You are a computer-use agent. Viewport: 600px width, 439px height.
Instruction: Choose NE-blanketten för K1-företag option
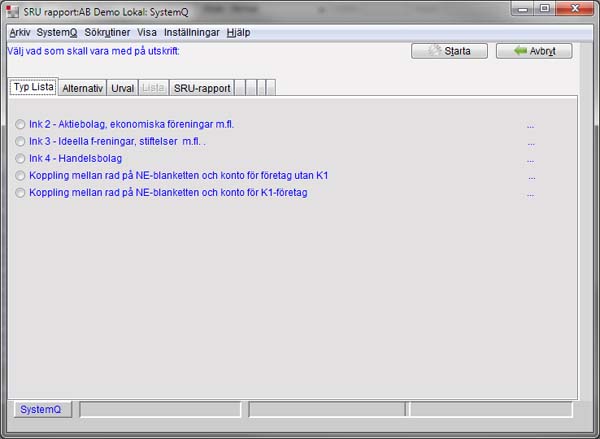tap(21, 193)
